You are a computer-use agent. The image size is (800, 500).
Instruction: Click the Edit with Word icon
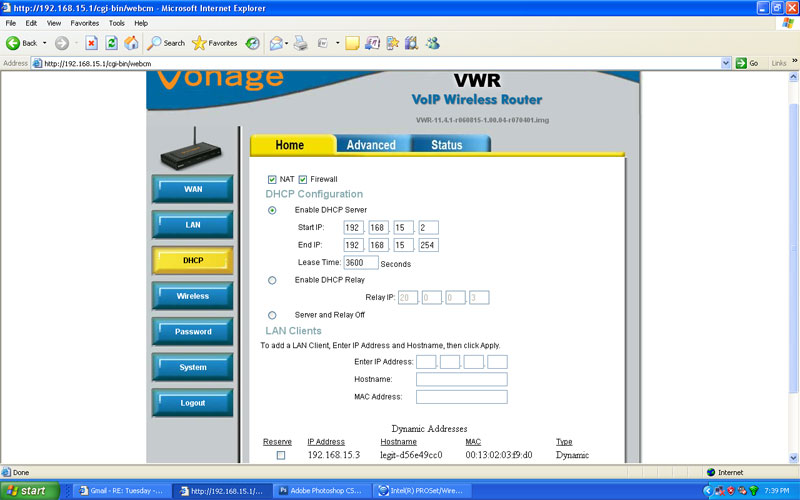[322, 43]
